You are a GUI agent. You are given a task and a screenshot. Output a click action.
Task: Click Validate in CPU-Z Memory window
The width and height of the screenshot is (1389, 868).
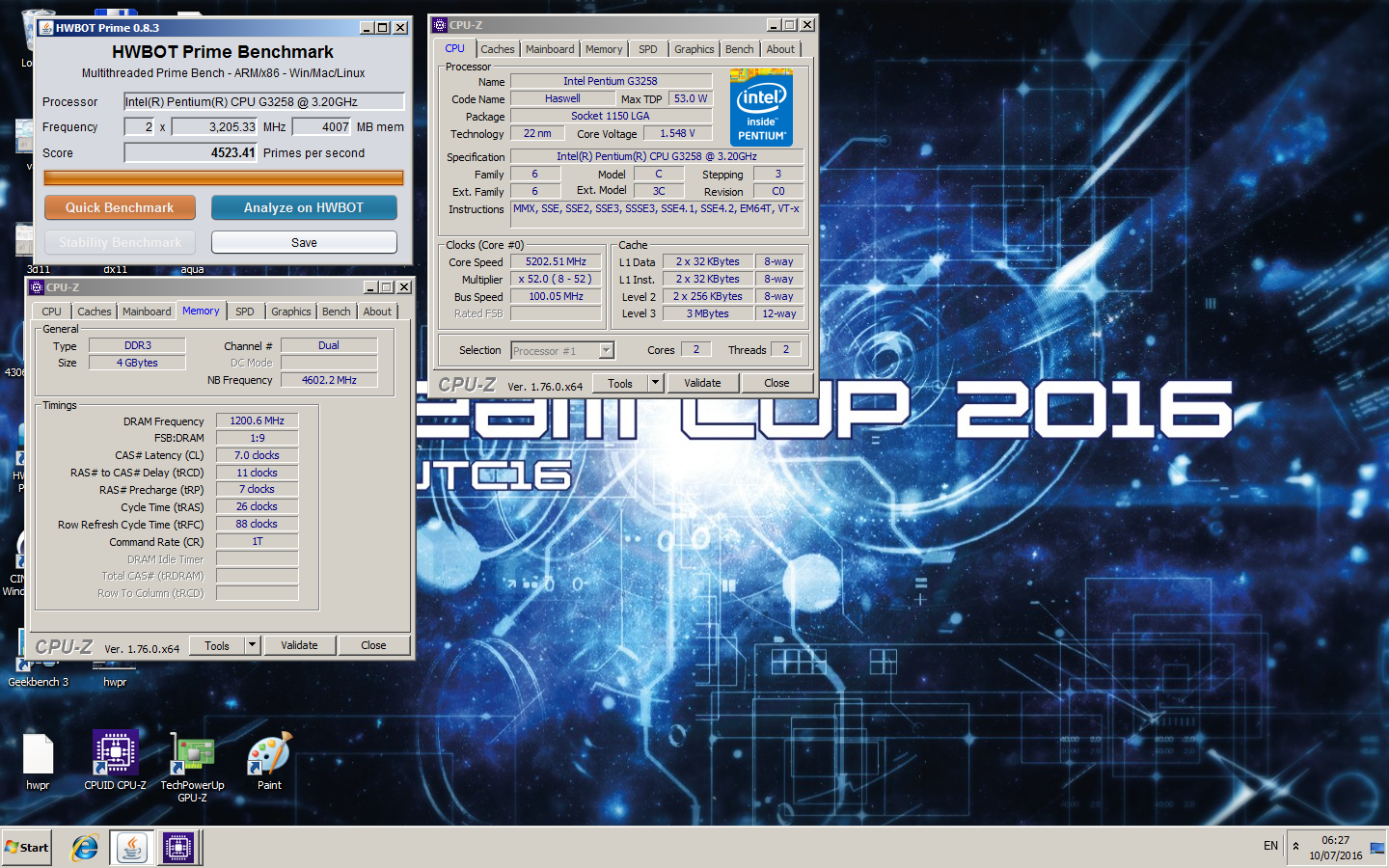pyautogui.click(x=299, y=645)
